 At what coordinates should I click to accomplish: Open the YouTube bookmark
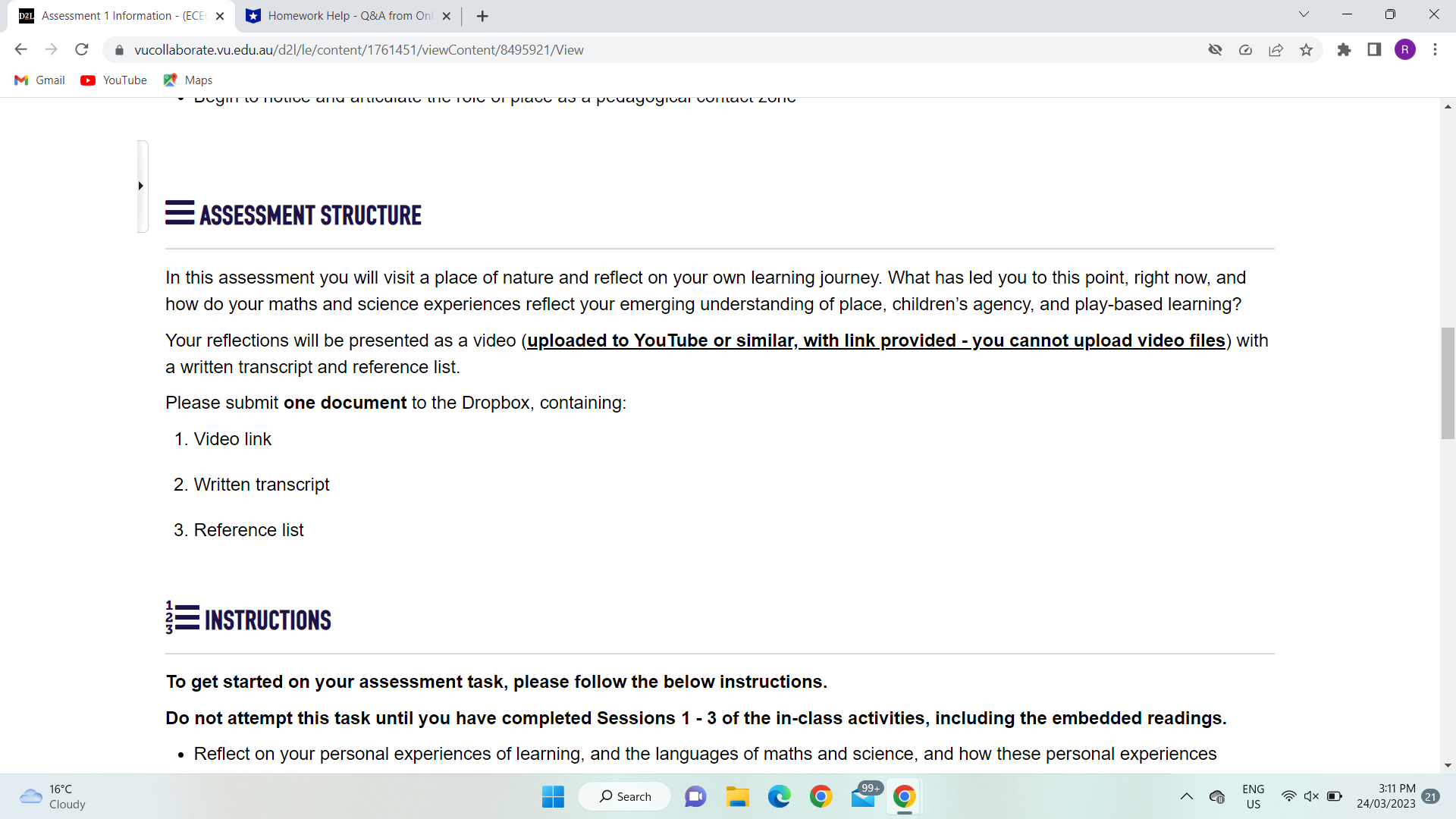114,80
